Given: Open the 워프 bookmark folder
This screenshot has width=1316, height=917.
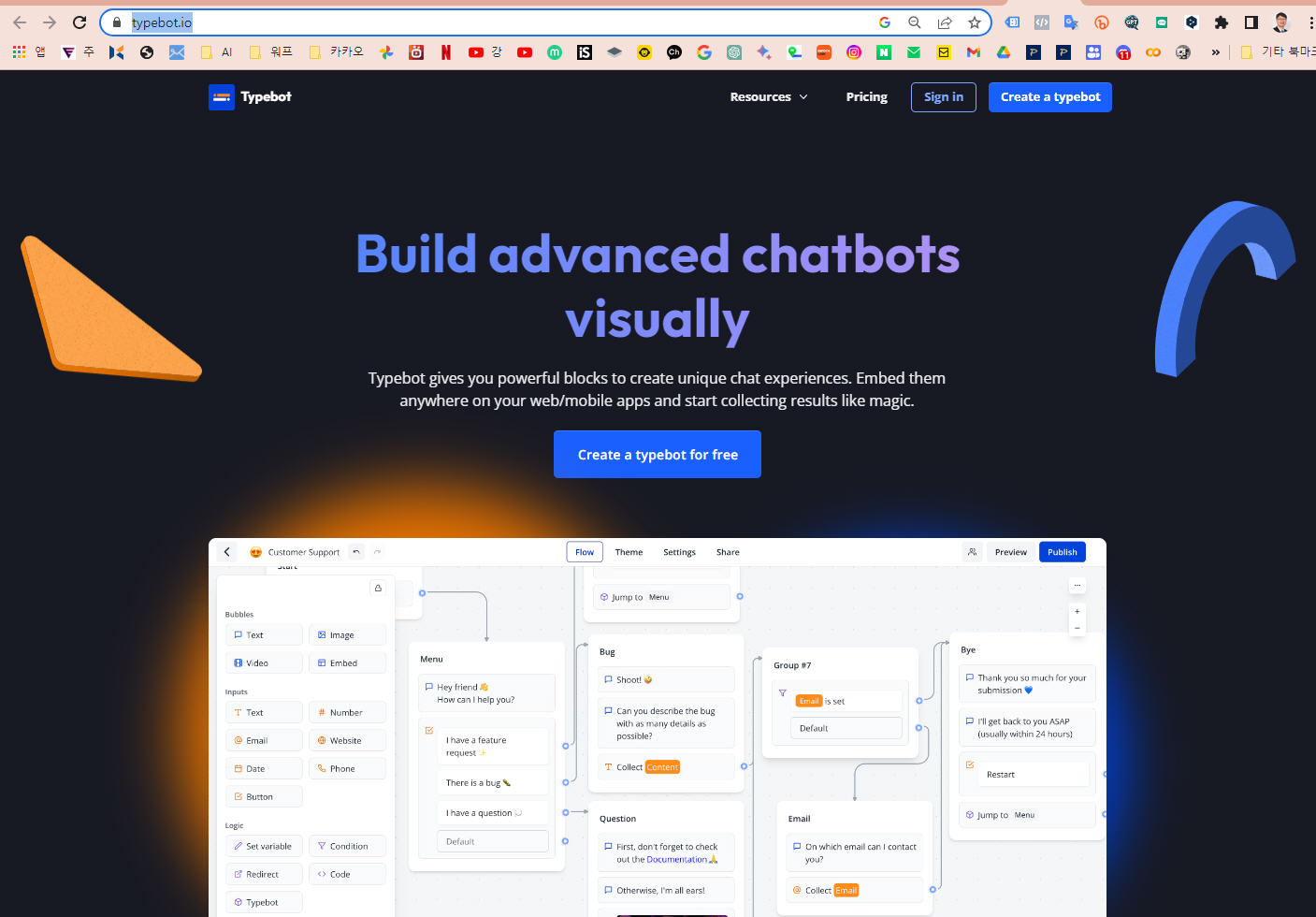Looking at the screenshot, I should (271, 52).
